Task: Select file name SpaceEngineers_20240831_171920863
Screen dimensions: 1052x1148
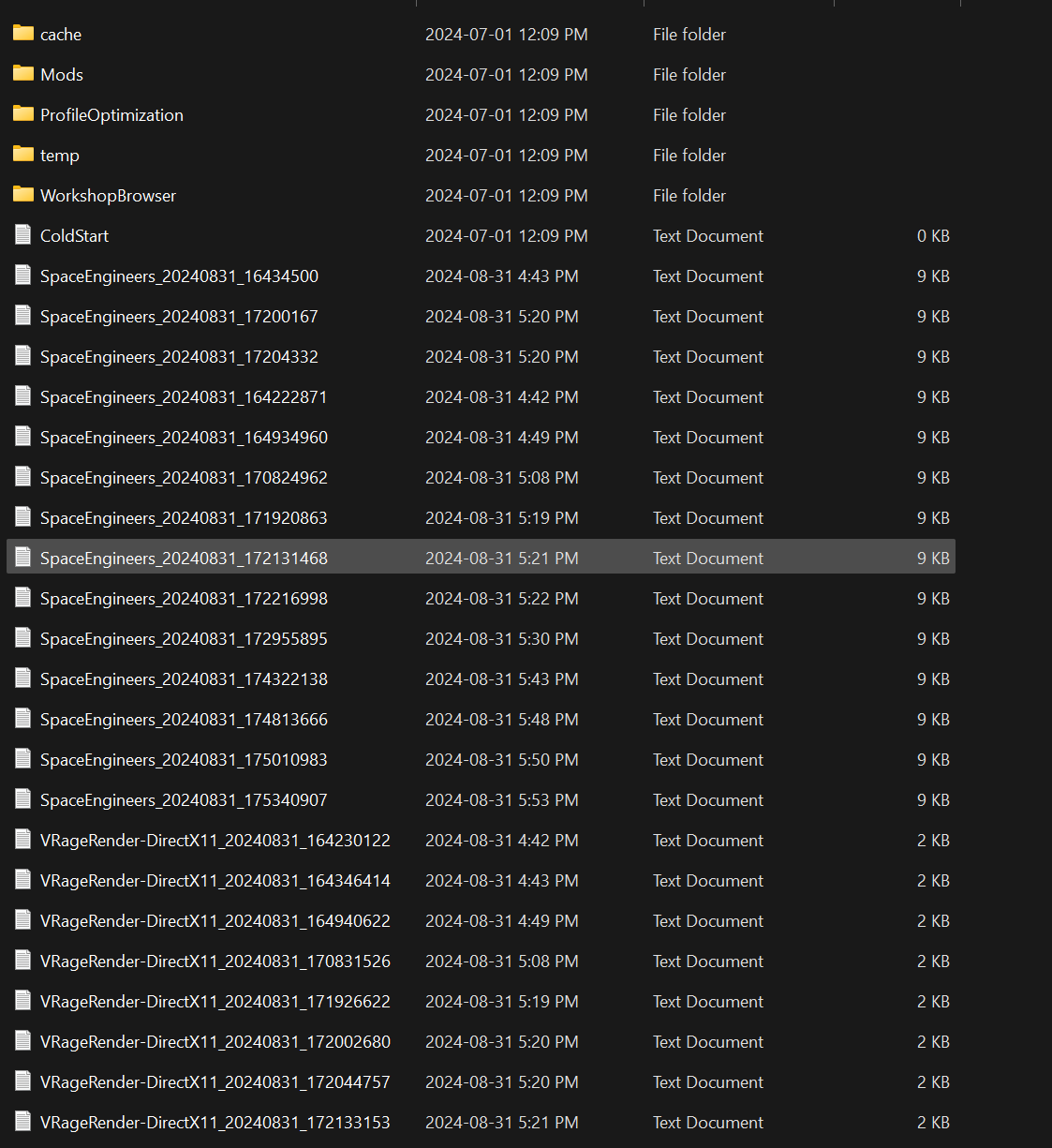Action: [x=184, y=518]
